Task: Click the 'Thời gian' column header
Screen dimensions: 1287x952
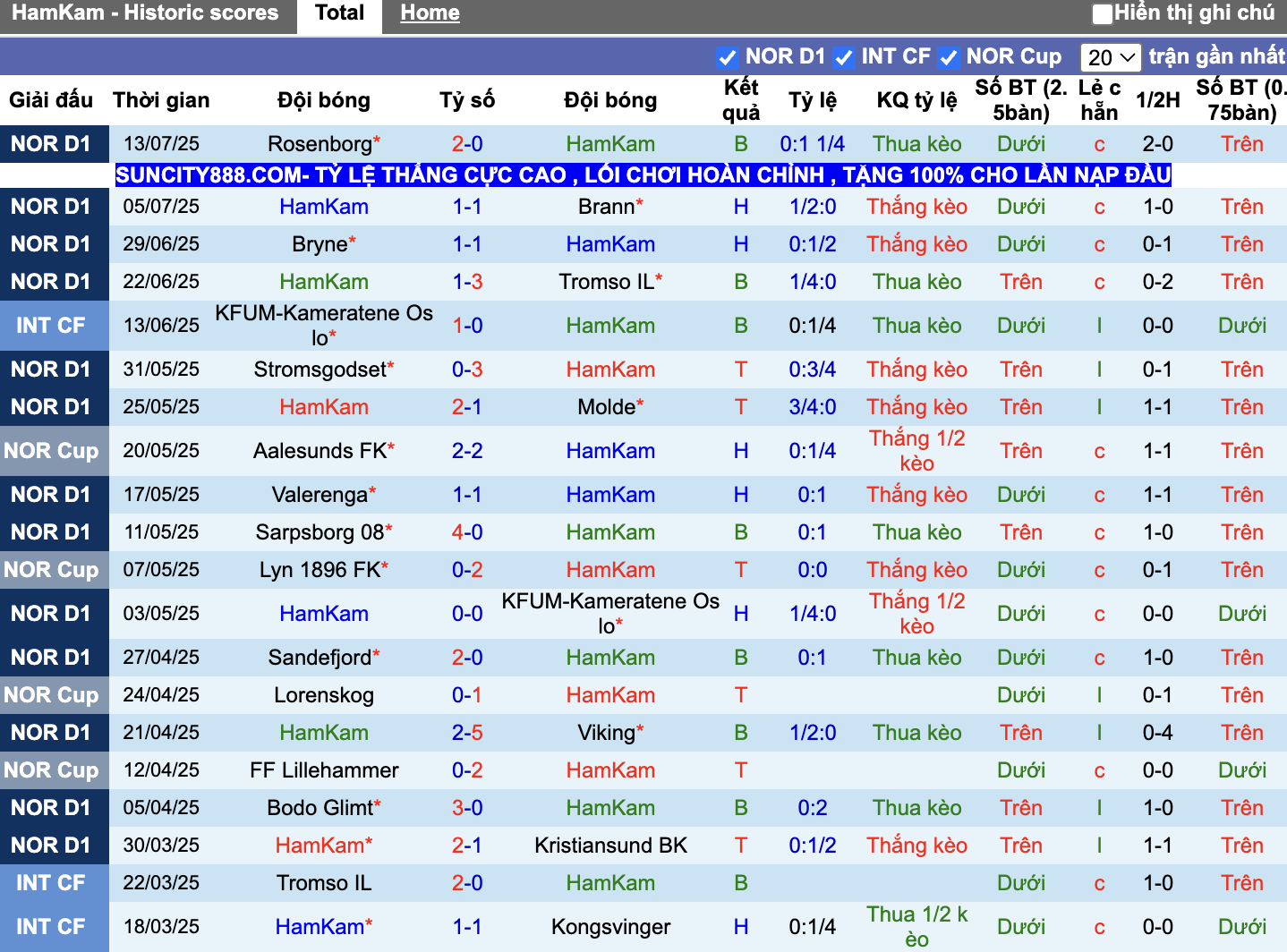Action: click(161, 100)
